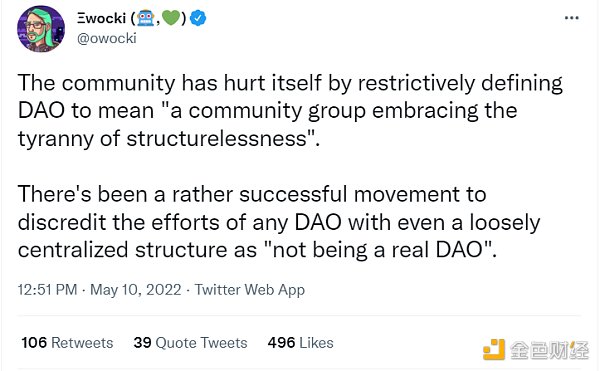Image resolution: width=600 pixels, height=371 pixels.
Task: Click the blue verified badge
Action: pyautogui.click(x=198, y=18)
